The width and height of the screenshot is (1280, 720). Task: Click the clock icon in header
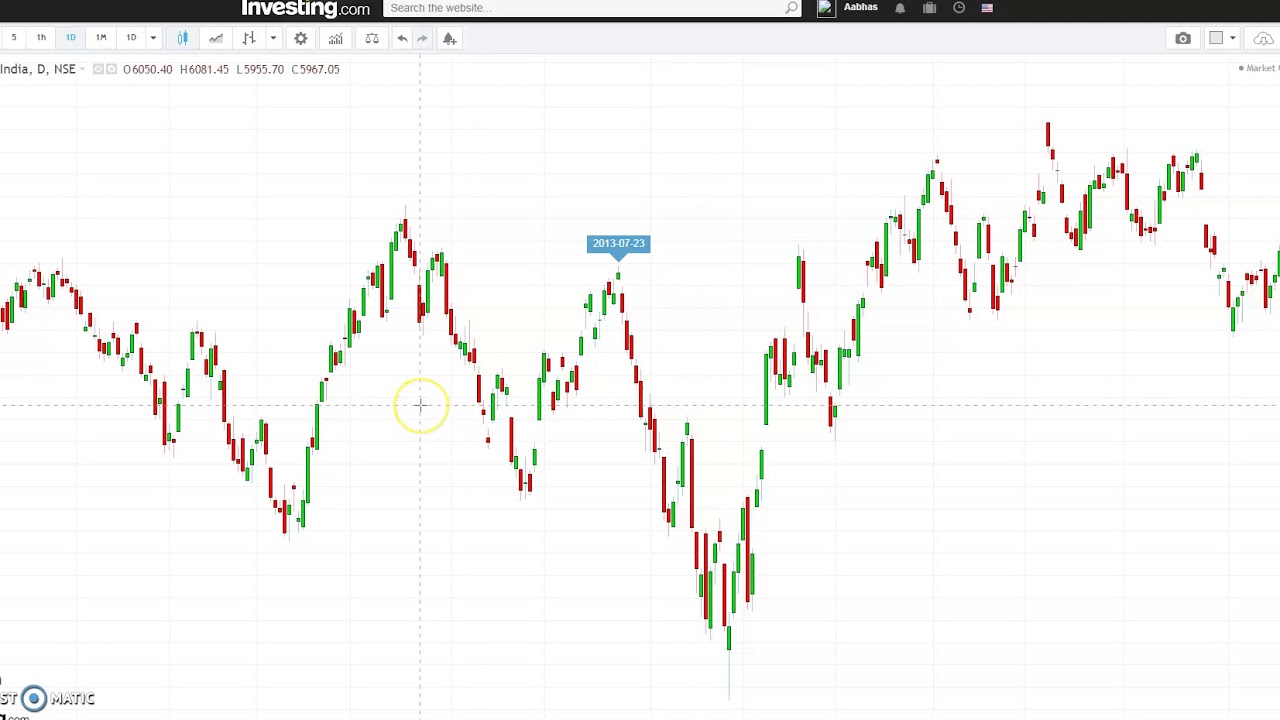pyautogui.click(x=959, y=8)
